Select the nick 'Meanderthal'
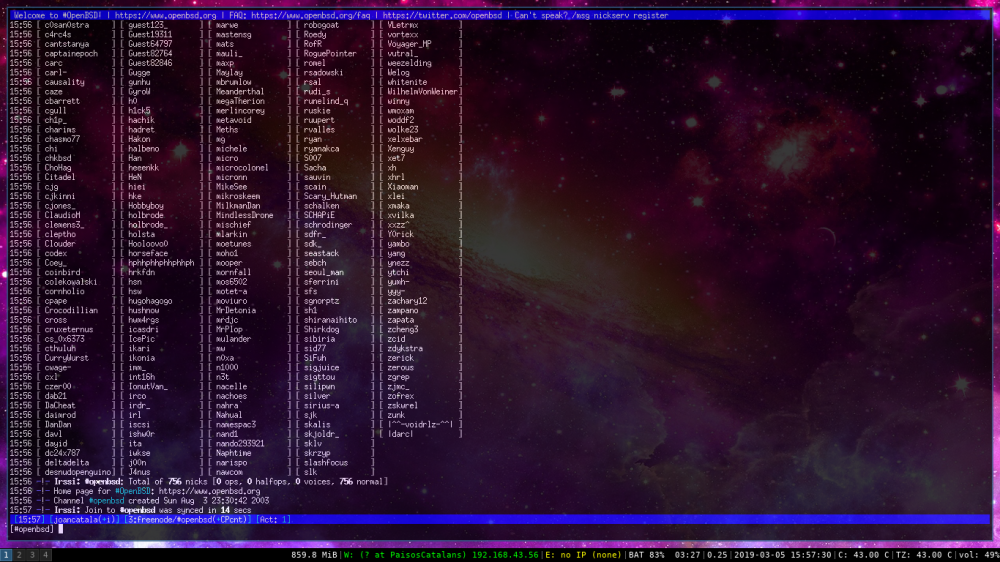The width and height of the screenshot is (1000, 562). (240, 92)
